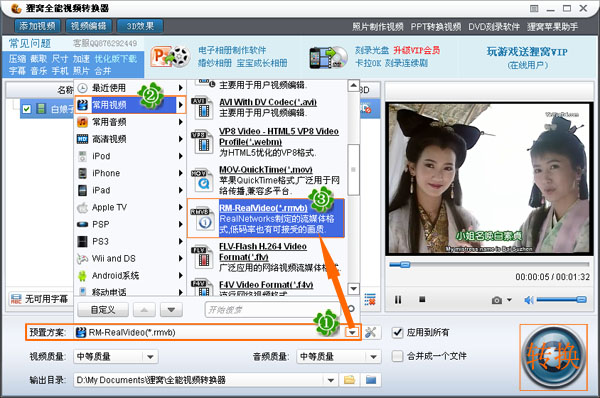Screen dimensions: 600x398
Task: Click the video progress slider
Action: [489, 264]
